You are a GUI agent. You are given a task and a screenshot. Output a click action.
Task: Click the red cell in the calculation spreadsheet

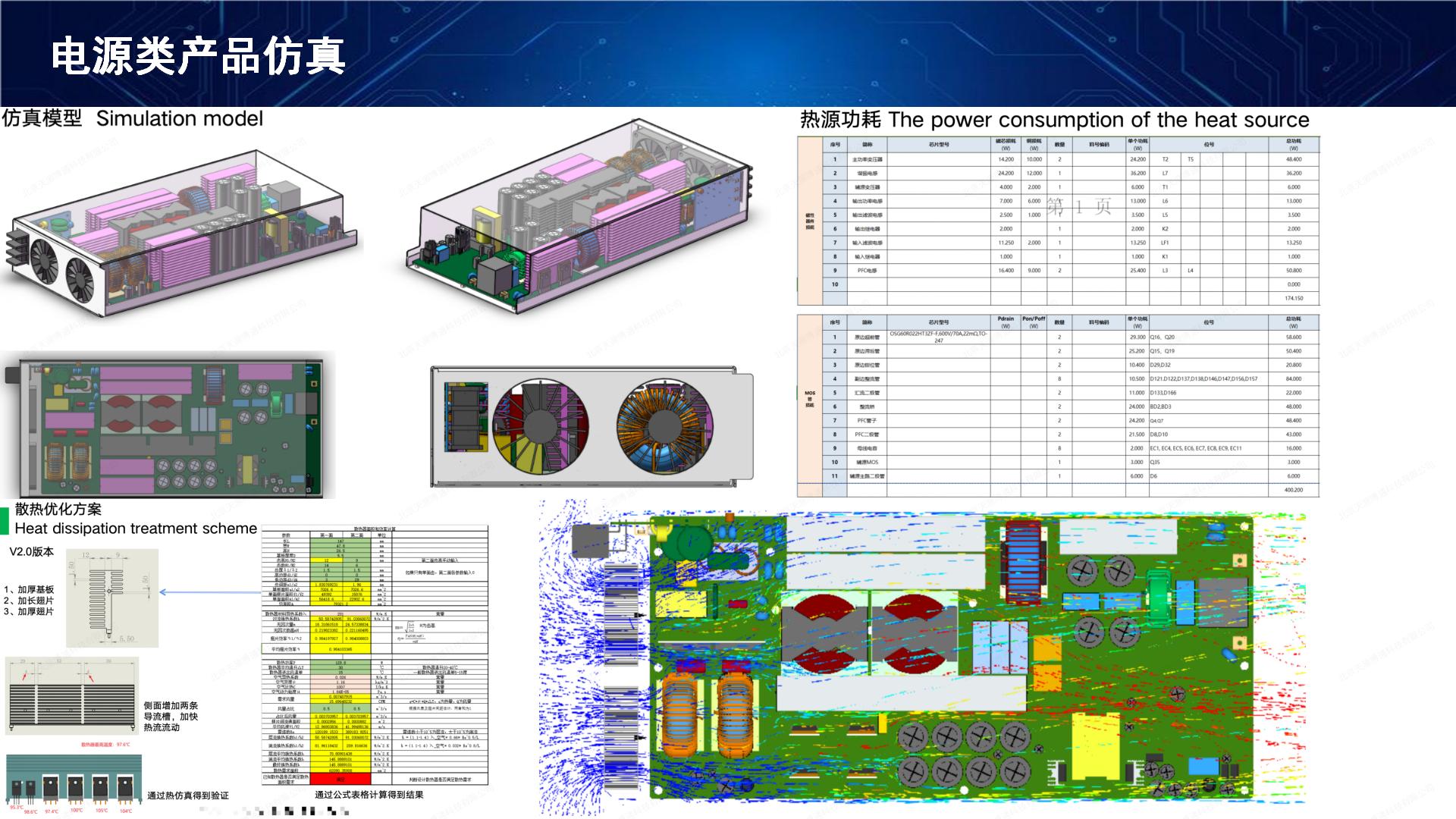click(340, 779)
